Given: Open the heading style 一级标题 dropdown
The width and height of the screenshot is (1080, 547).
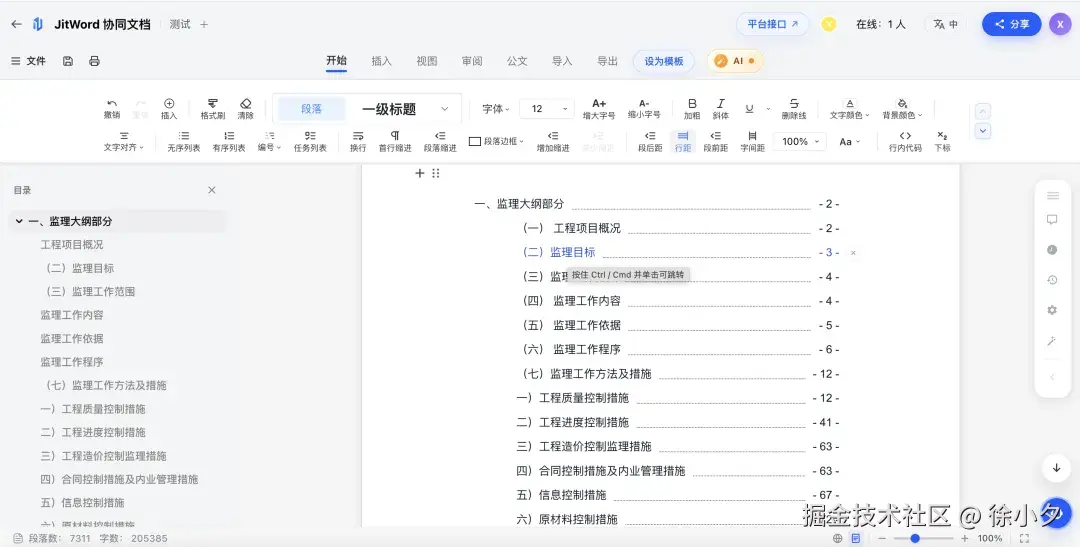Looking at the screenshot, I should (405, 109).
